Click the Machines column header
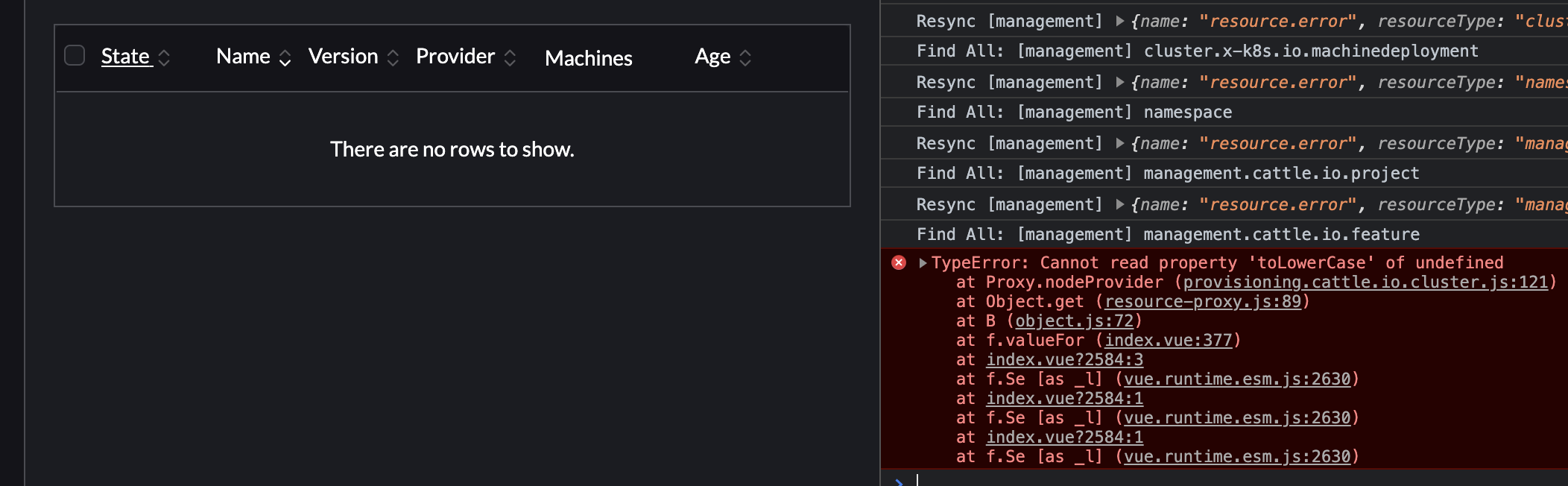The image size is (1568, 486). click(x=588, y=58)
